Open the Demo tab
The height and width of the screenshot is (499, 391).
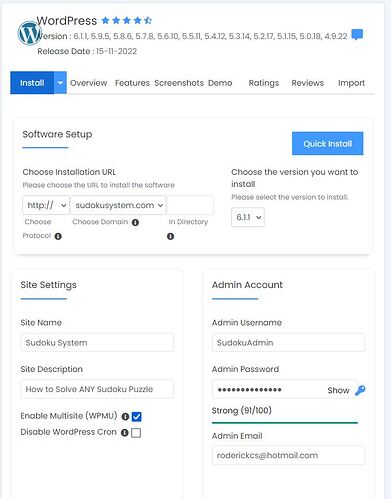tap(220, 83)
